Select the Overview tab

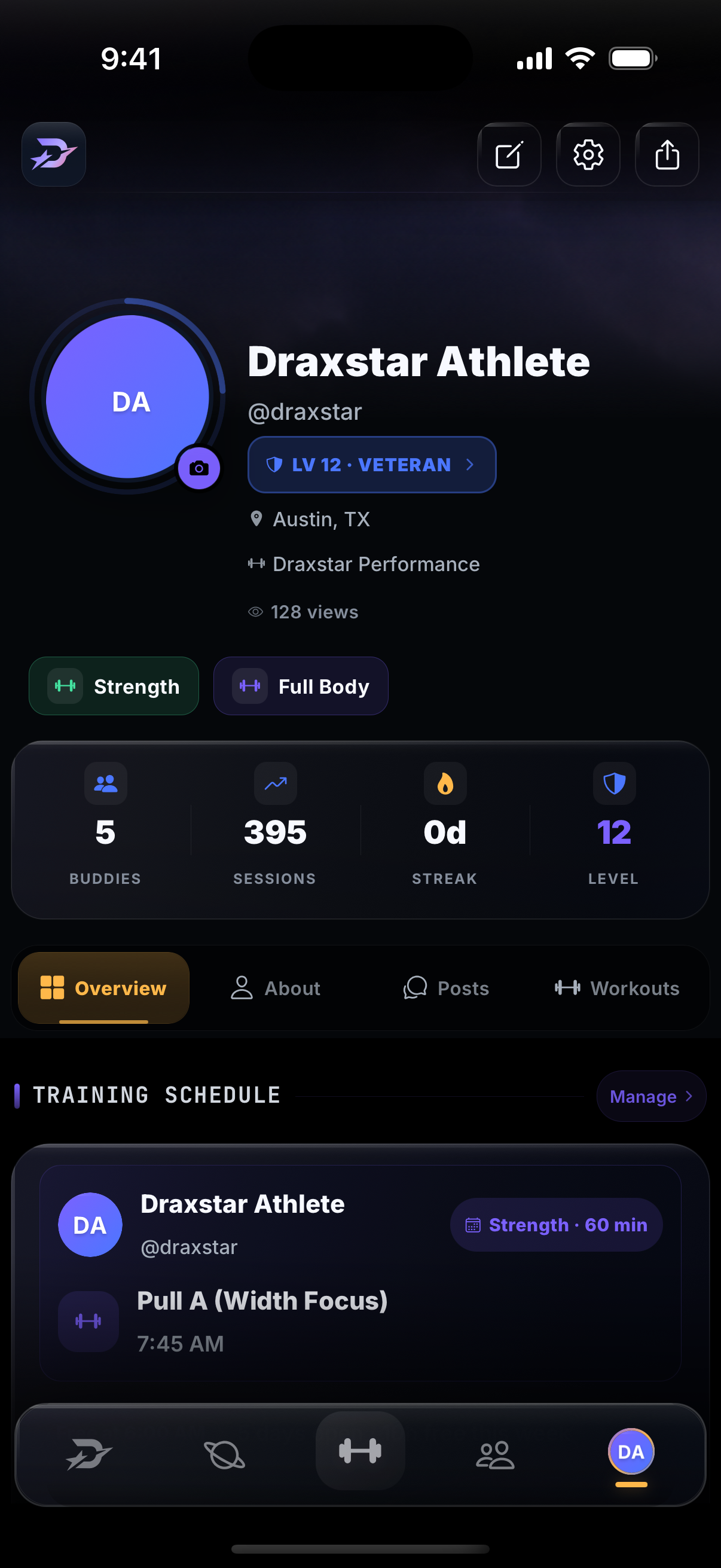103,988
